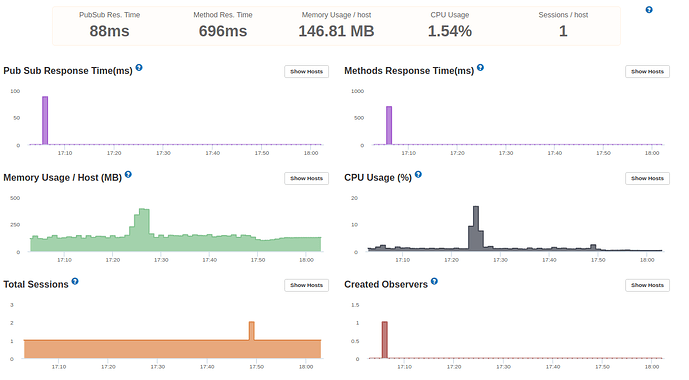Click the Methods Response Time(ms) heading
The height and width of the screenshot is (380, 689).
[x=409, y=71]
